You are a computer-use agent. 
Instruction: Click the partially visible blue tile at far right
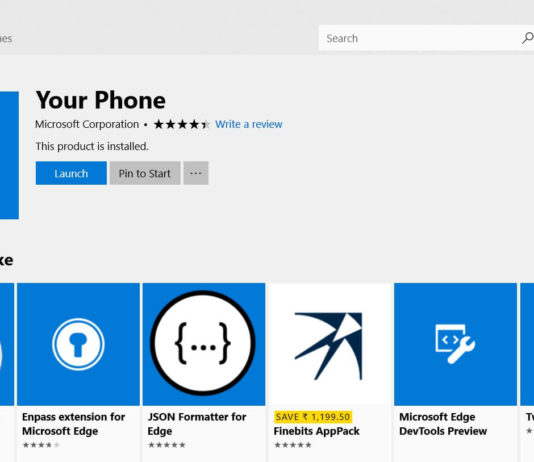tap(527, 344)
